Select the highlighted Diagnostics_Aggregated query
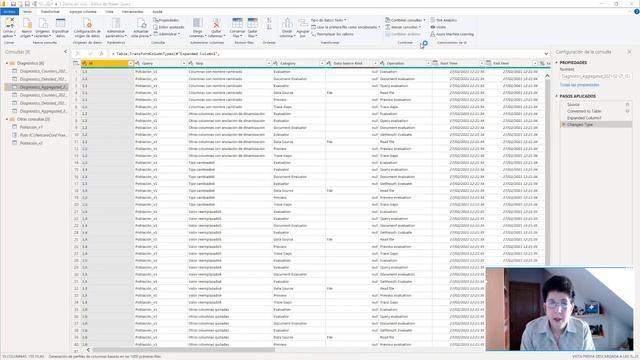The height and width of the screenshot is (360, 640). coord(37,87)
